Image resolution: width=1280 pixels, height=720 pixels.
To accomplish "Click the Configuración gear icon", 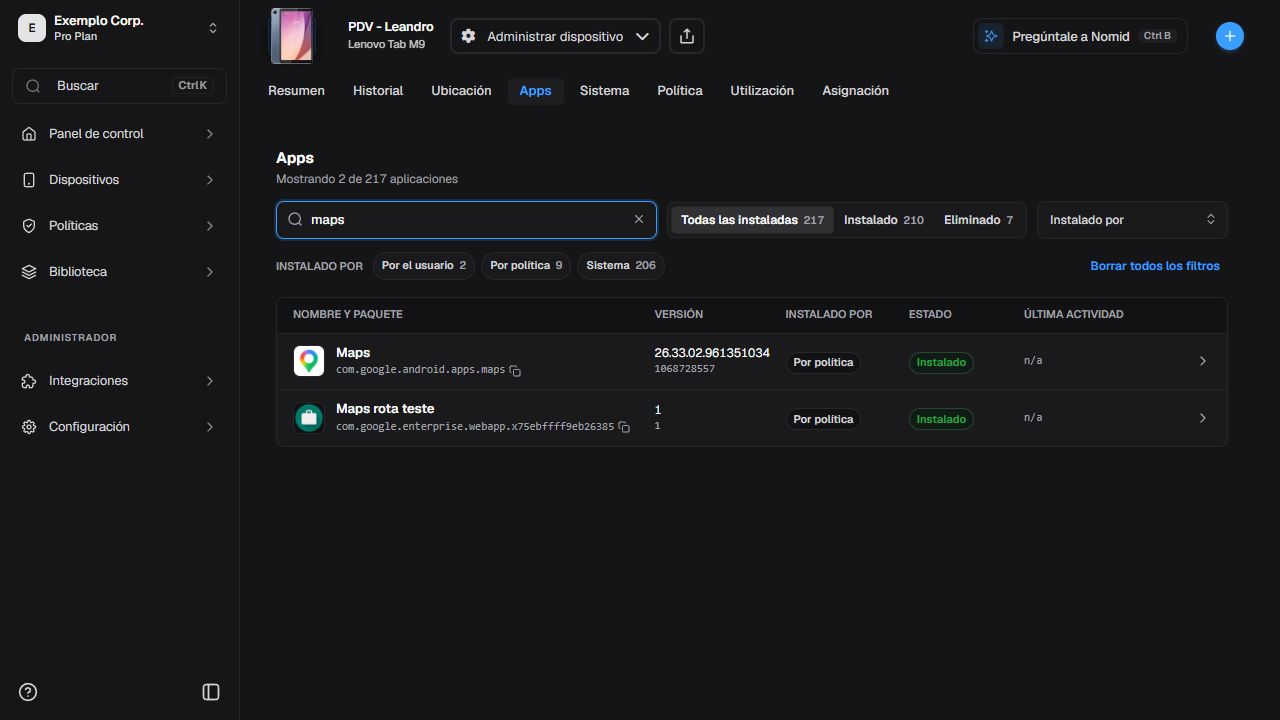I will (x=29, y=427).
